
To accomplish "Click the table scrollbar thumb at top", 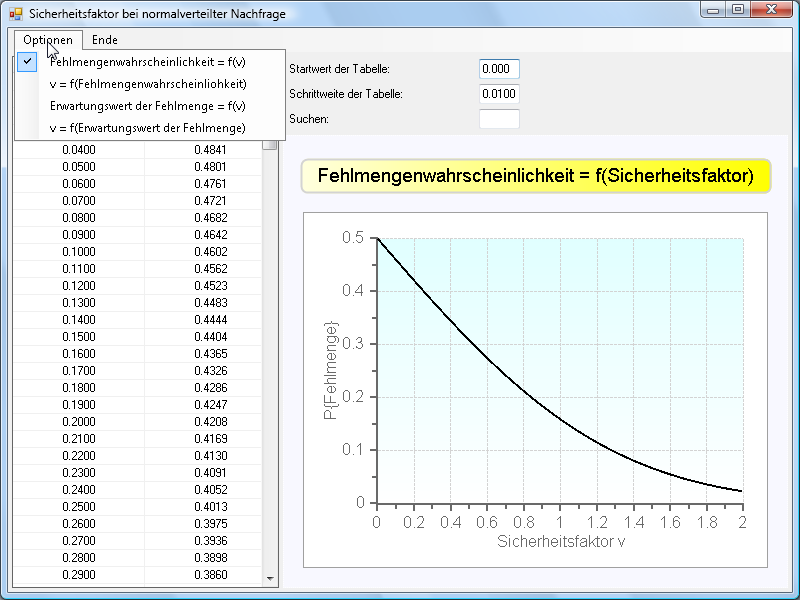I will [x=269, y=144].
